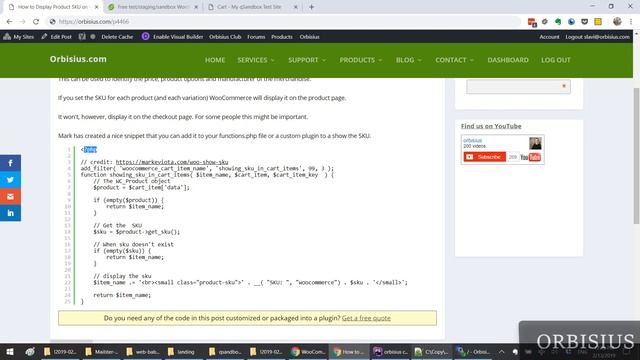
Task: Open the 'landing' folder in taskbar
Action: pos(181,351)
